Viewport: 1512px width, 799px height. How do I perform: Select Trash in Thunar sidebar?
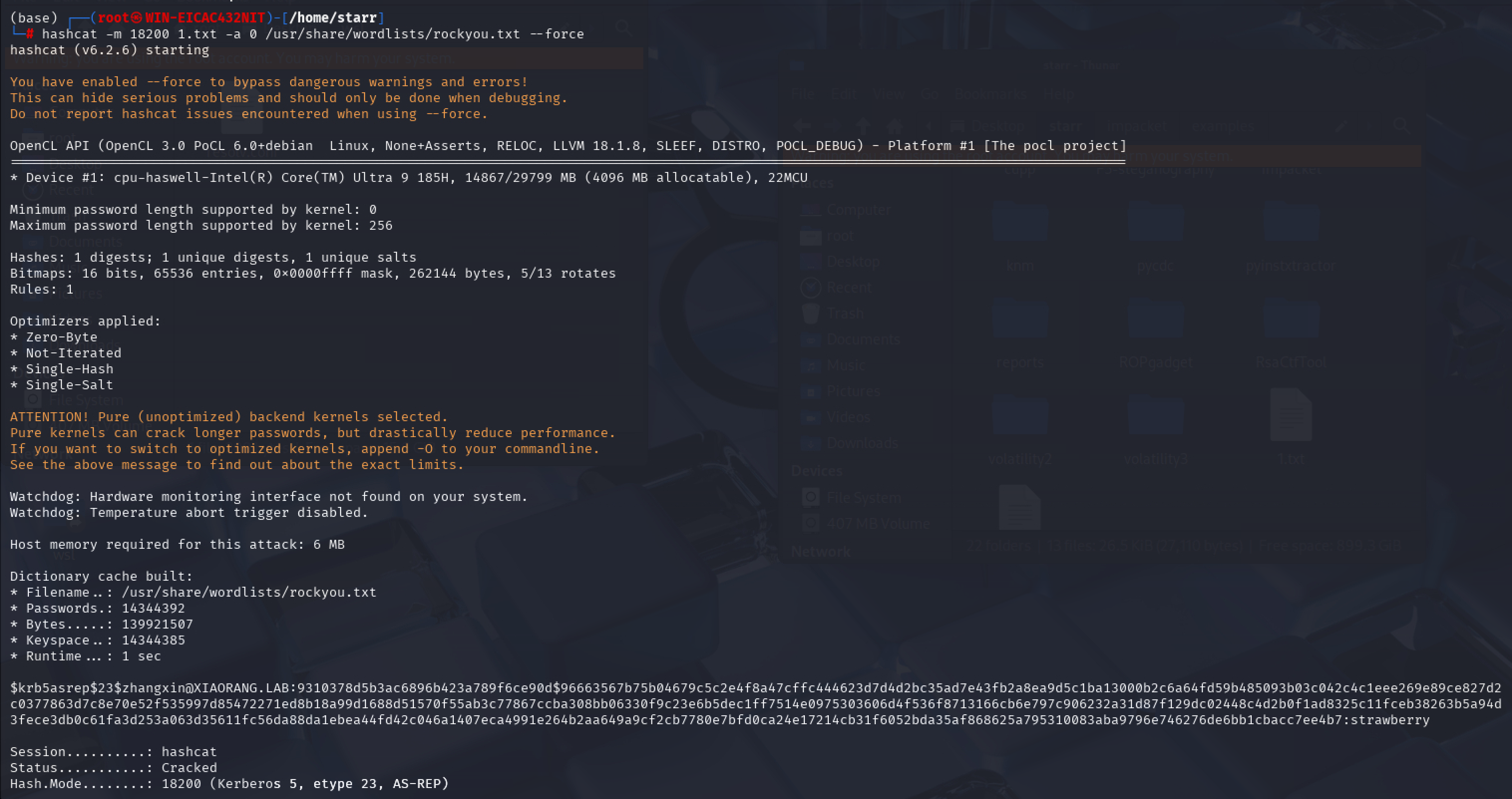point(833,313)
